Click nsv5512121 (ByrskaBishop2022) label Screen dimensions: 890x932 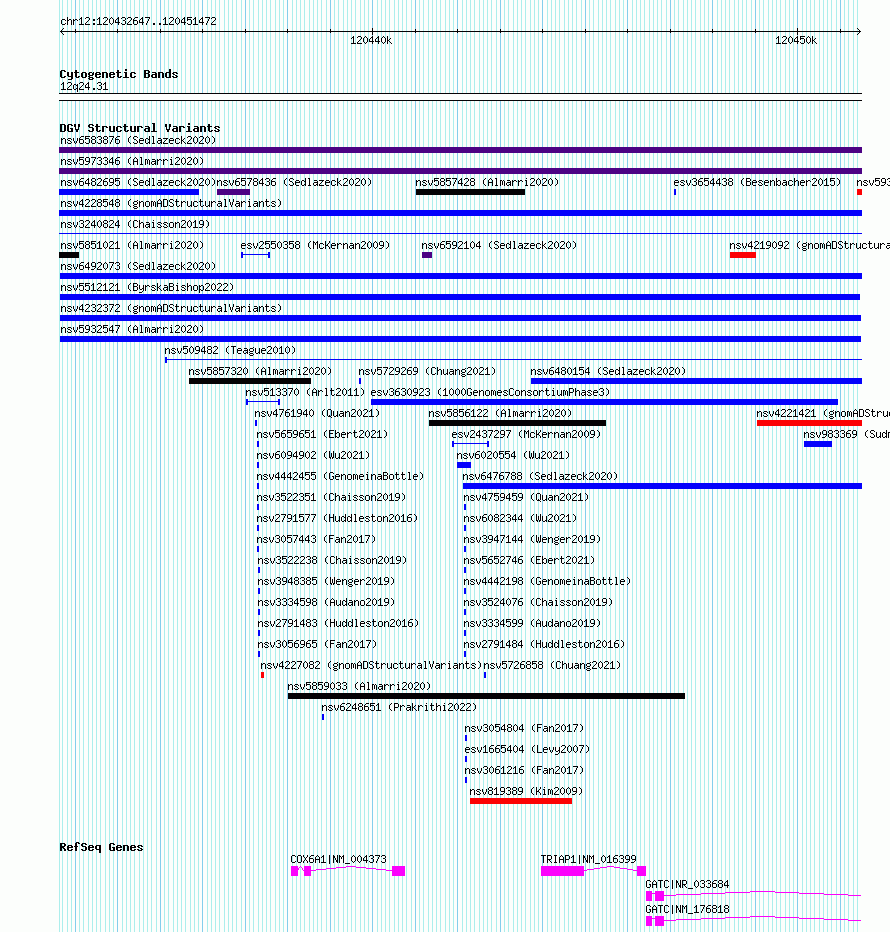(147, 288)
